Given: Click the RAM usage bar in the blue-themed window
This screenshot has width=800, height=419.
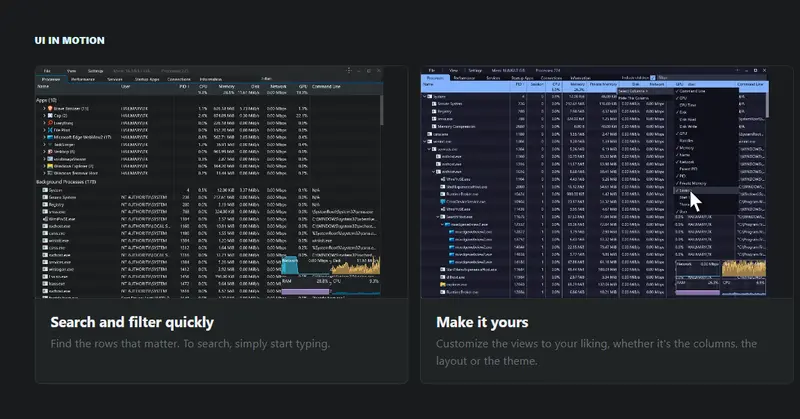Looking at the screenshot, I should 697,292.
